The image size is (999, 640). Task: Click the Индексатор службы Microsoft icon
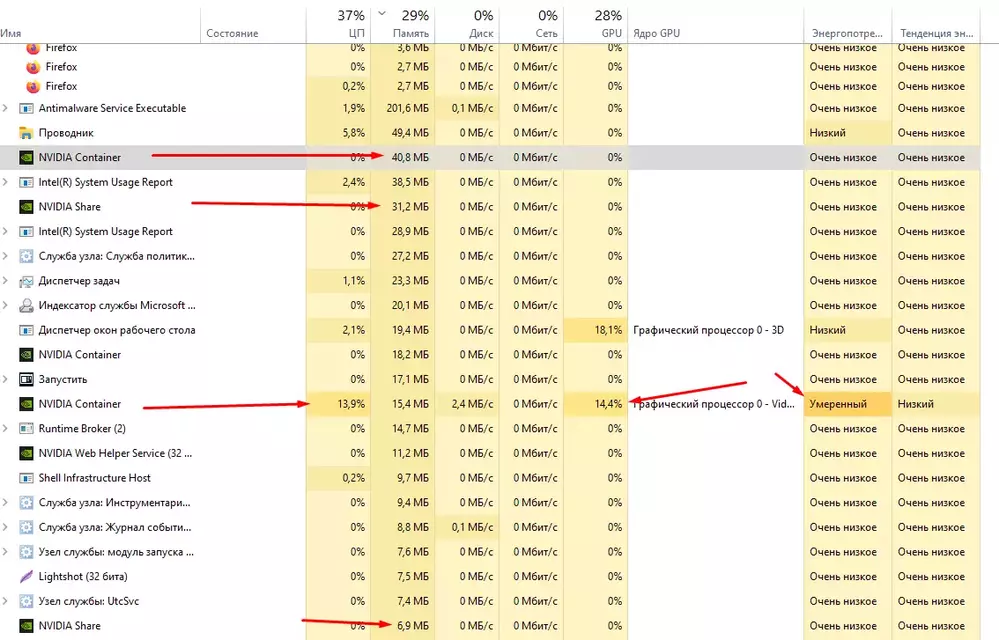point(26,306)
